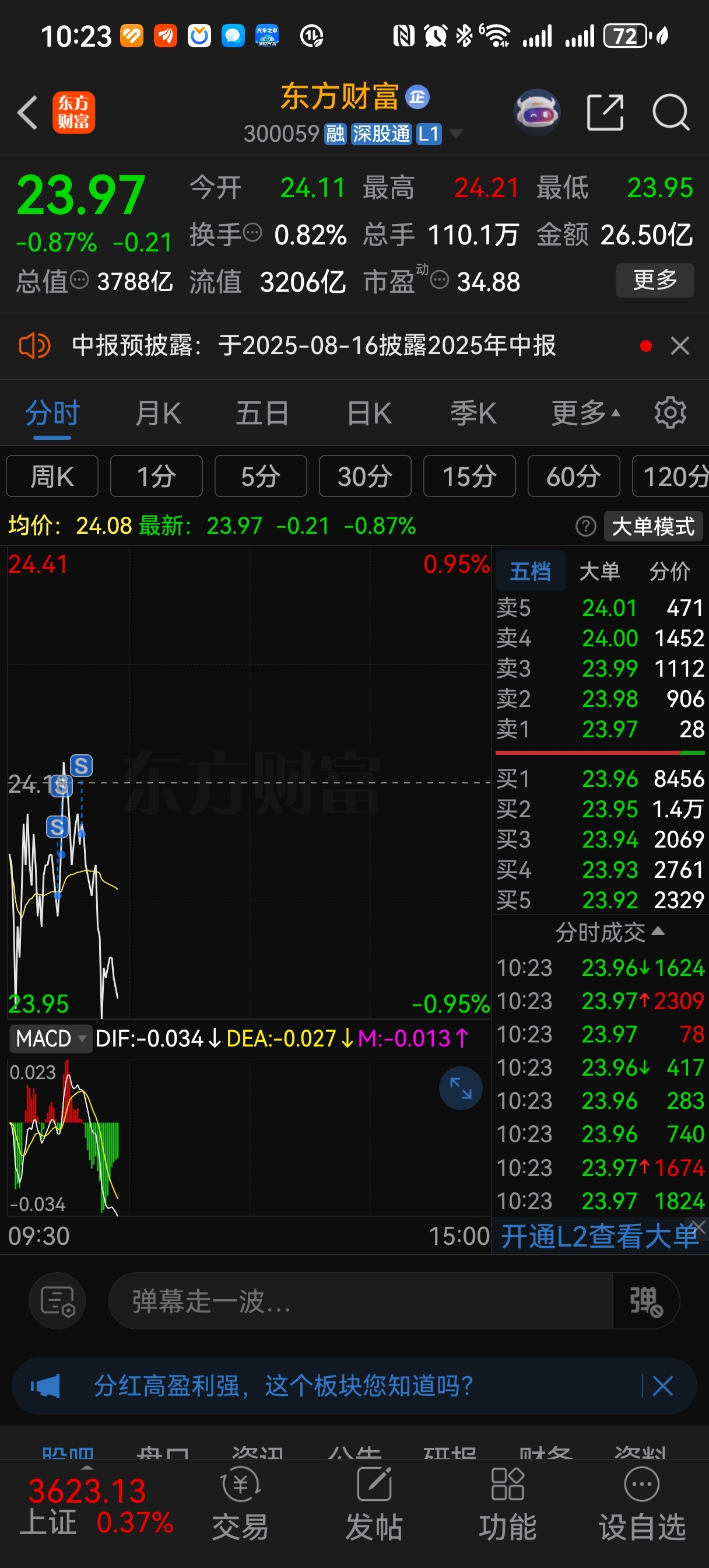Open the 交易 trade icon
The image size is (709, 1568).
[x=240, y=1503]
